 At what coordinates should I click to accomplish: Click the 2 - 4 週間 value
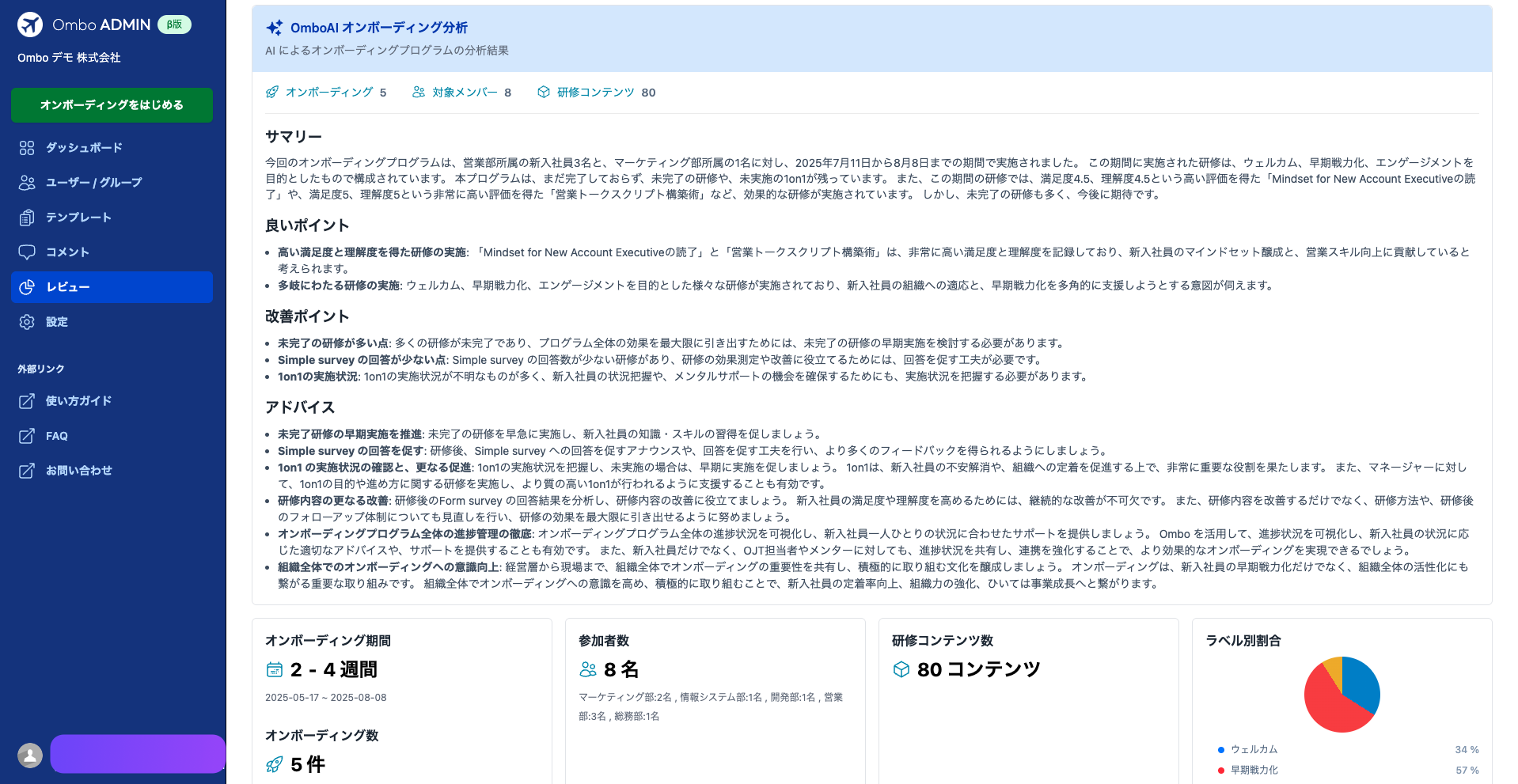(334, 670)
